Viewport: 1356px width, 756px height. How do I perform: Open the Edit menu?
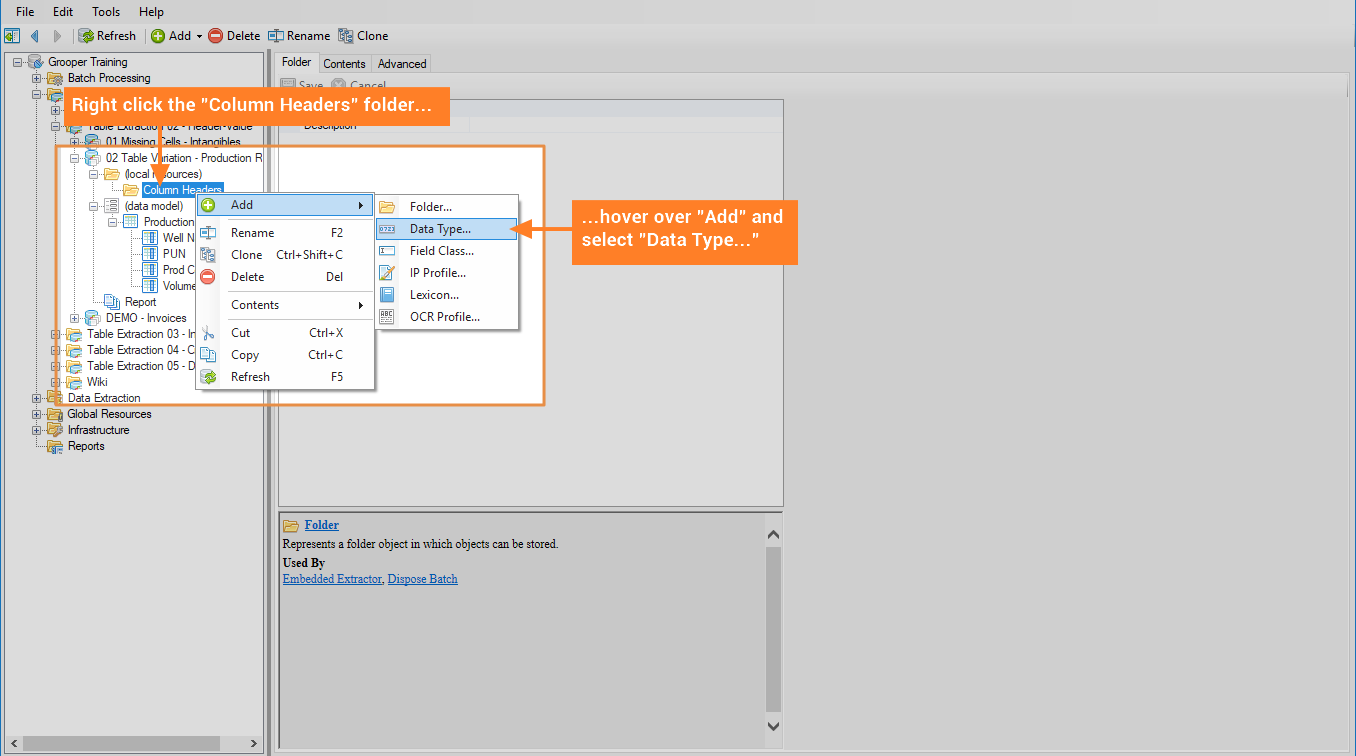[63, 12]
